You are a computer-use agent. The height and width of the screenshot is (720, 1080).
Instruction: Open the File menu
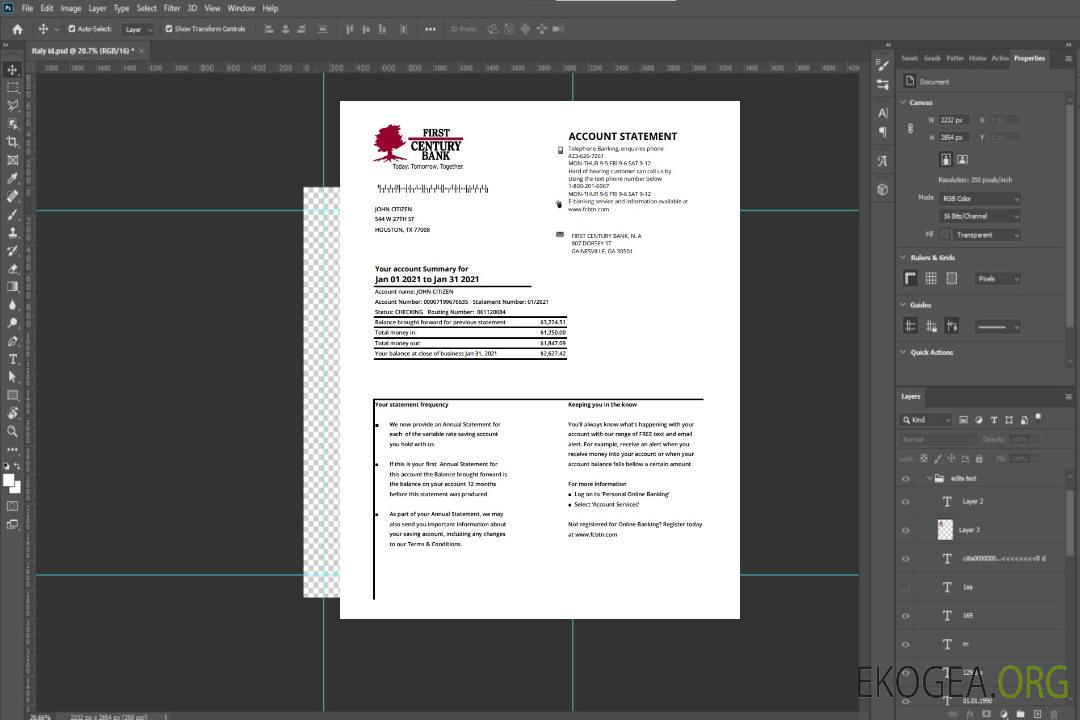point(27,8)
